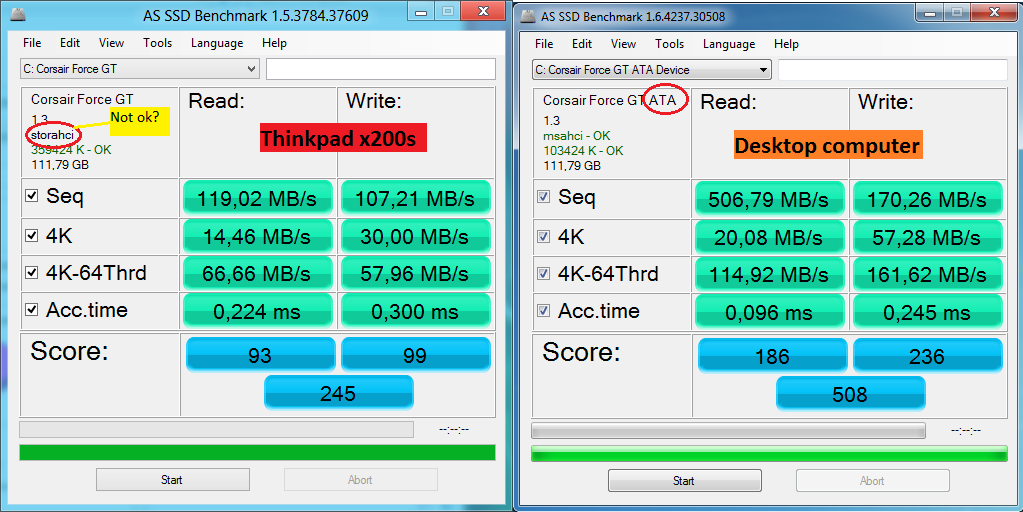
Task: Click the app icon in the right window's title bar
Action: tap(527, 15)
